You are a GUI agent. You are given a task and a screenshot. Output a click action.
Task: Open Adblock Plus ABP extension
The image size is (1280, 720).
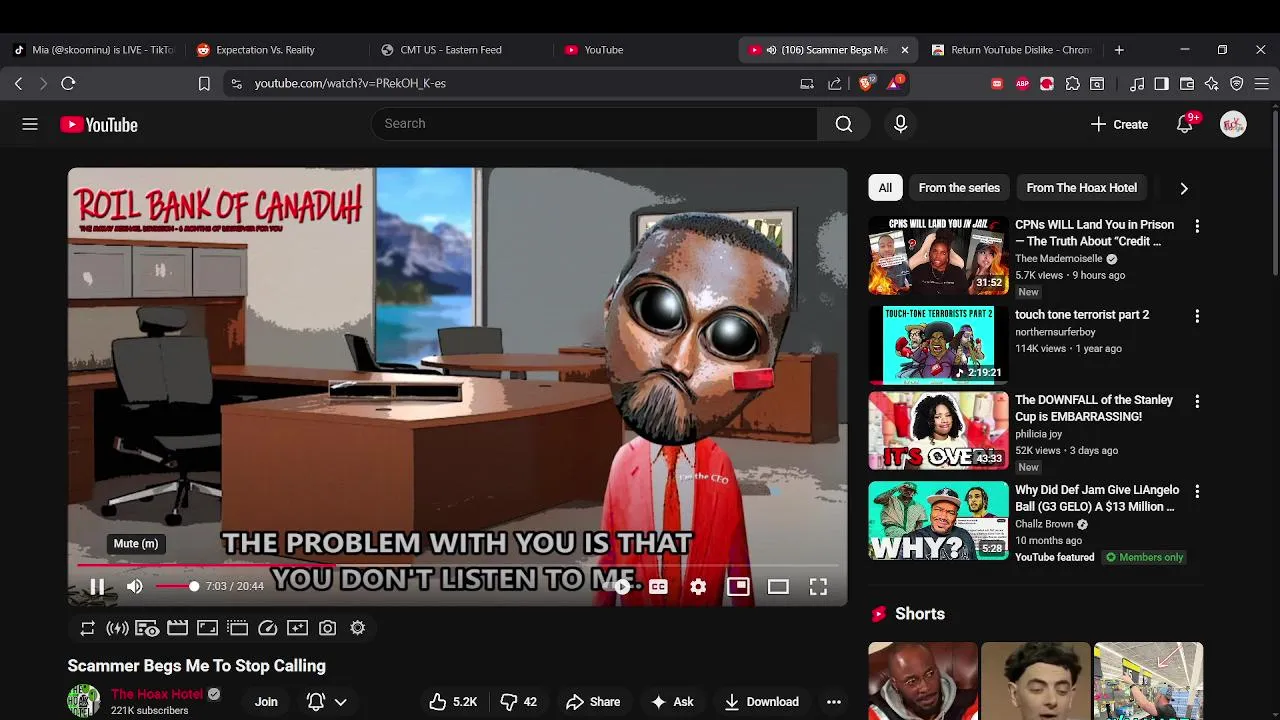click(x=1022, y=84)
